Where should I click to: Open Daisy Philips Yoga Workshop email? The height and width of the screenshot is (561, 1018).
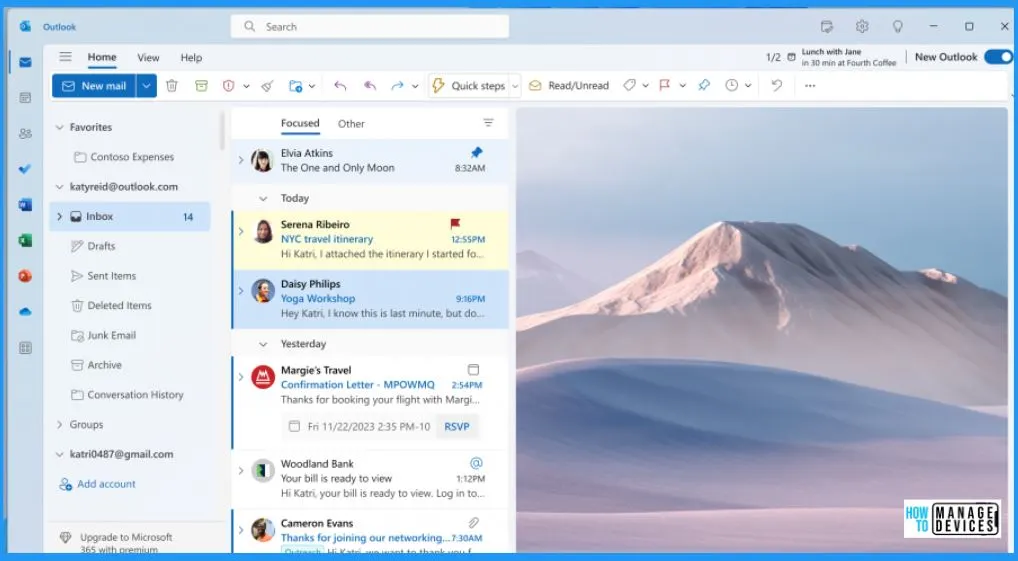[370, 299]
